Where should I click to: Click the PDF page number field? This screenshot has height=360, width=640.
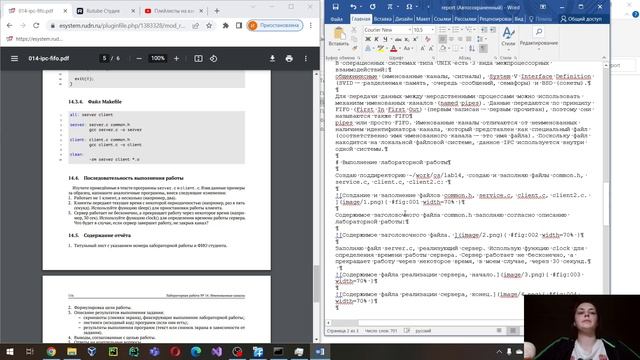[x=104, y=58]
